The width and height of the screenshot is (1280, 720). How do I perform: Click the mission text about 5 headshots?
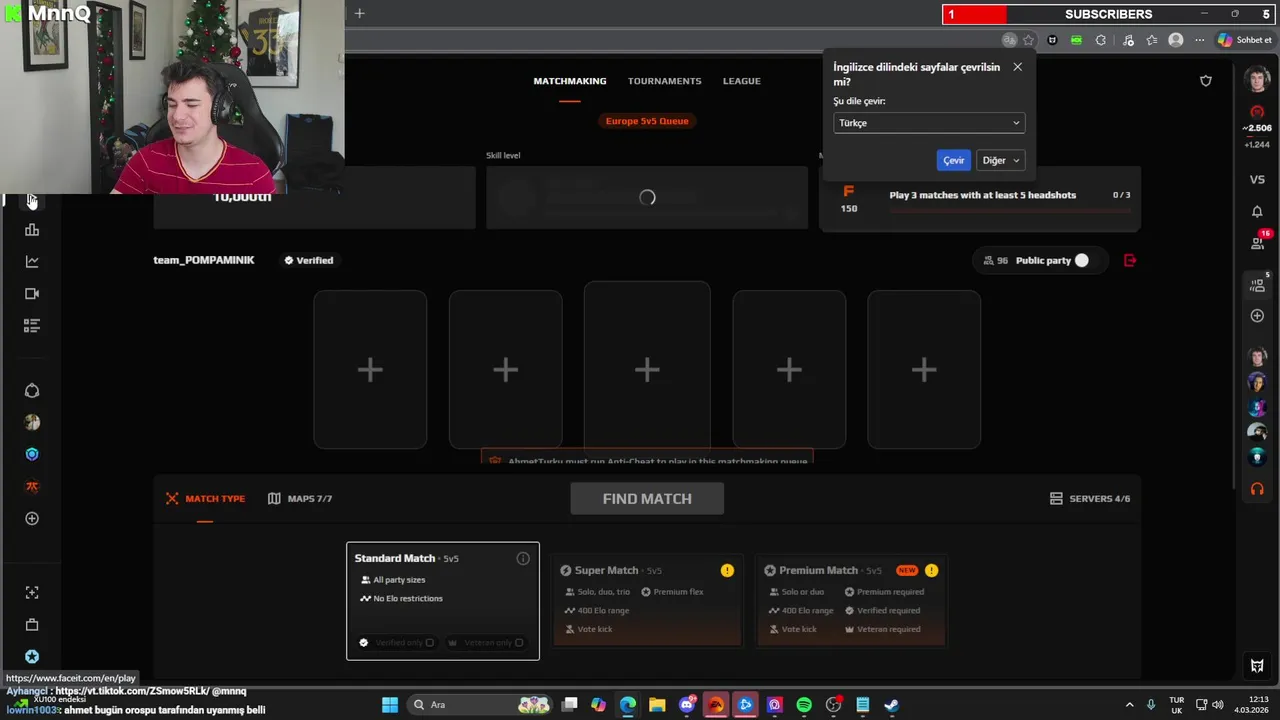(x=983, y=195)
